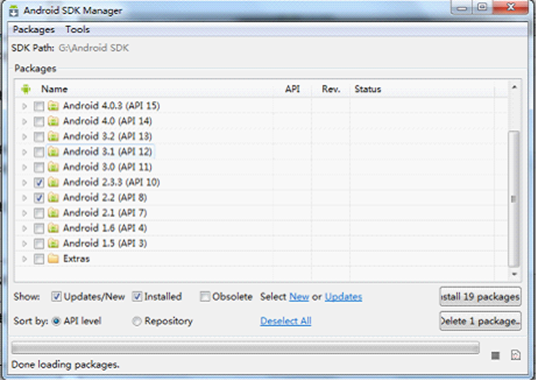Click the Android 1.5 folder icon
This screenshot has height=381, width=538.
point(53,243)
